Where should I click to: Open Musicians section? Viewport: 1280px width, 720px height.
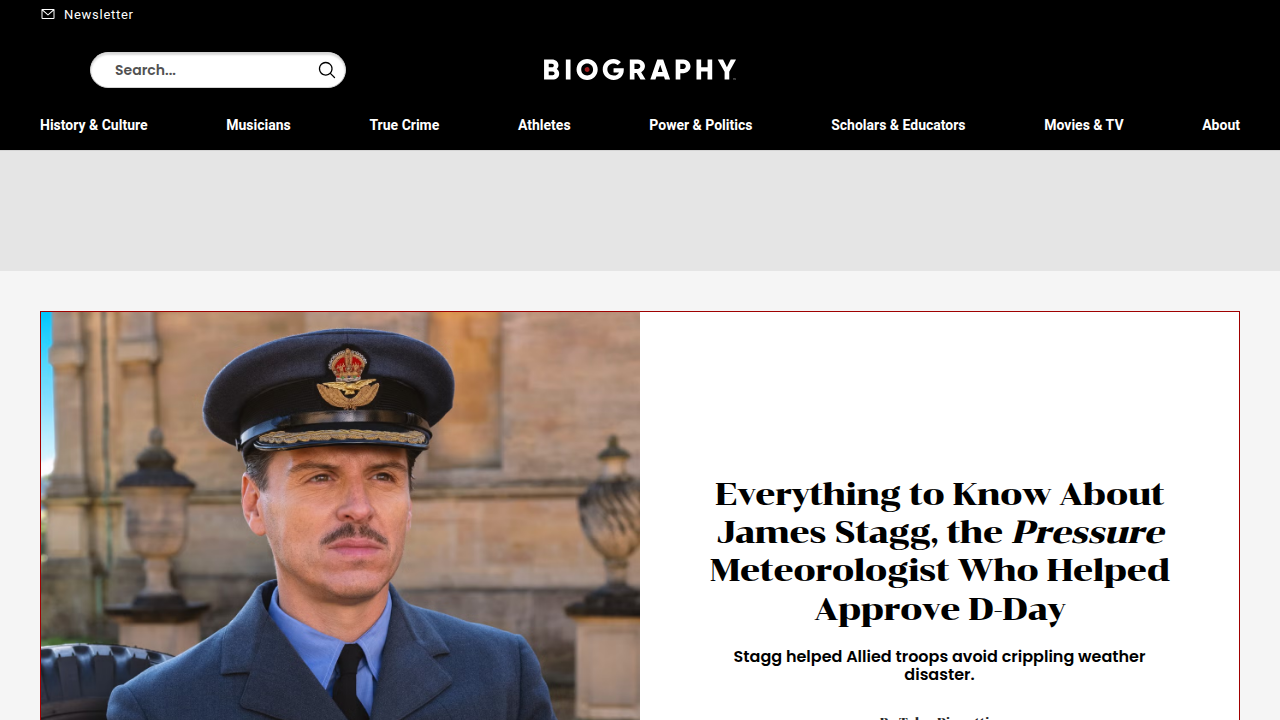258,125
